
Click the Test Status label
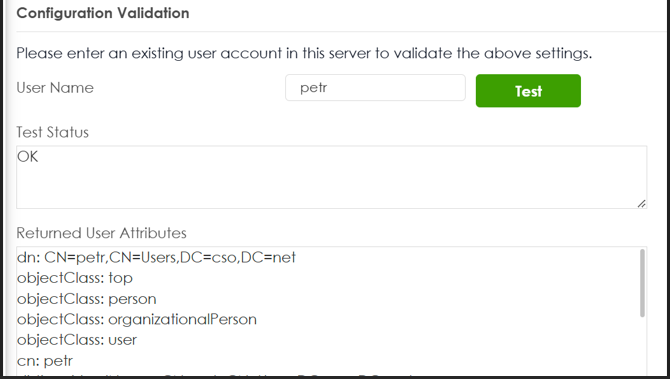pyautogui.click(x=53, y=132)
